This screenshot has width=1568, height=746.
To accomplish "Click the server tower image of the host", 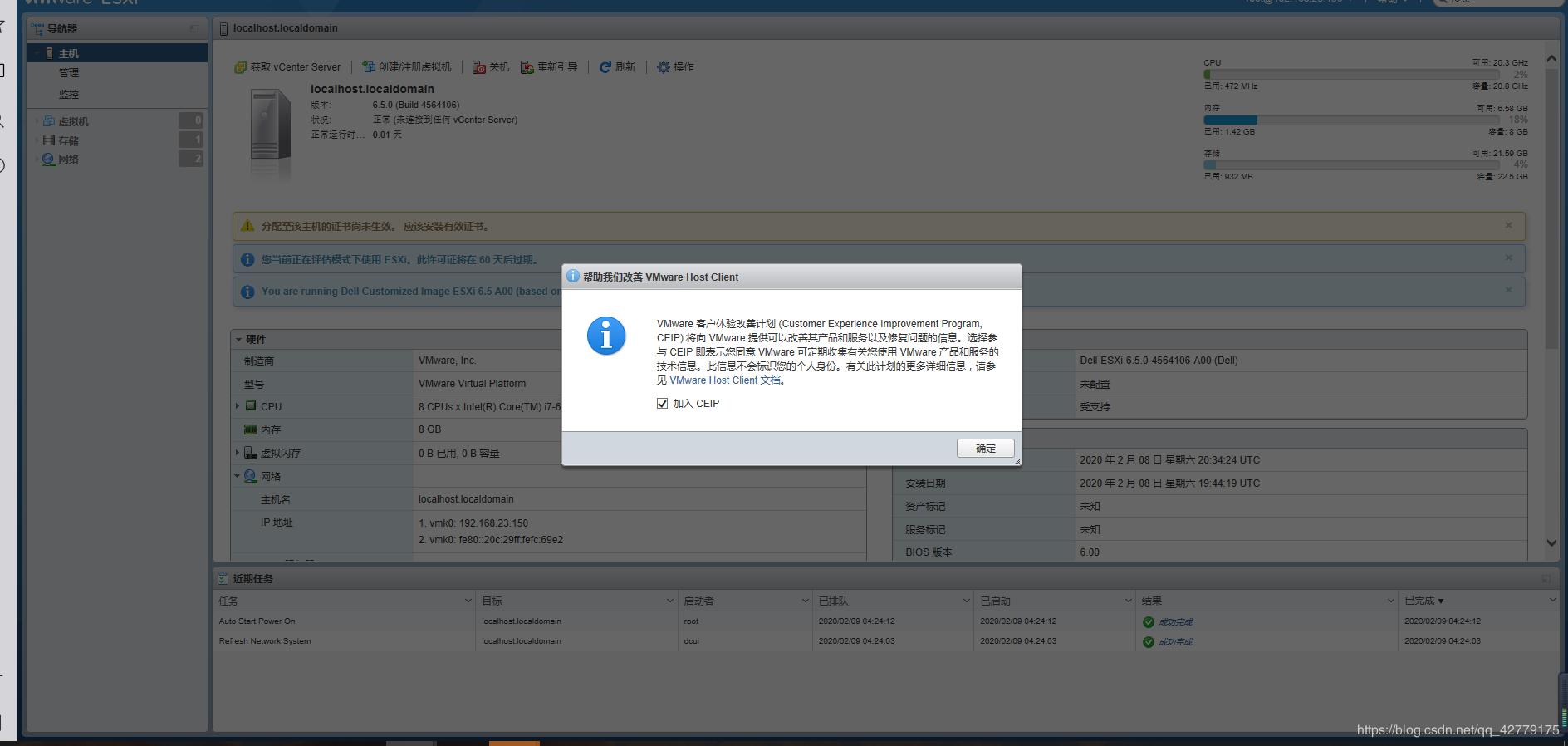I will [271, 125].
